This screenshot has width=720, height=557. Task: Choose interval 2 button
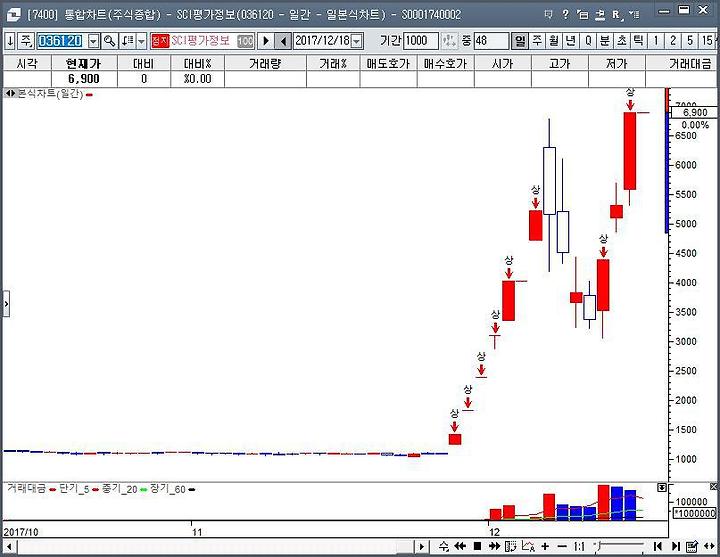pyautogui.click(x=673, y=41)
